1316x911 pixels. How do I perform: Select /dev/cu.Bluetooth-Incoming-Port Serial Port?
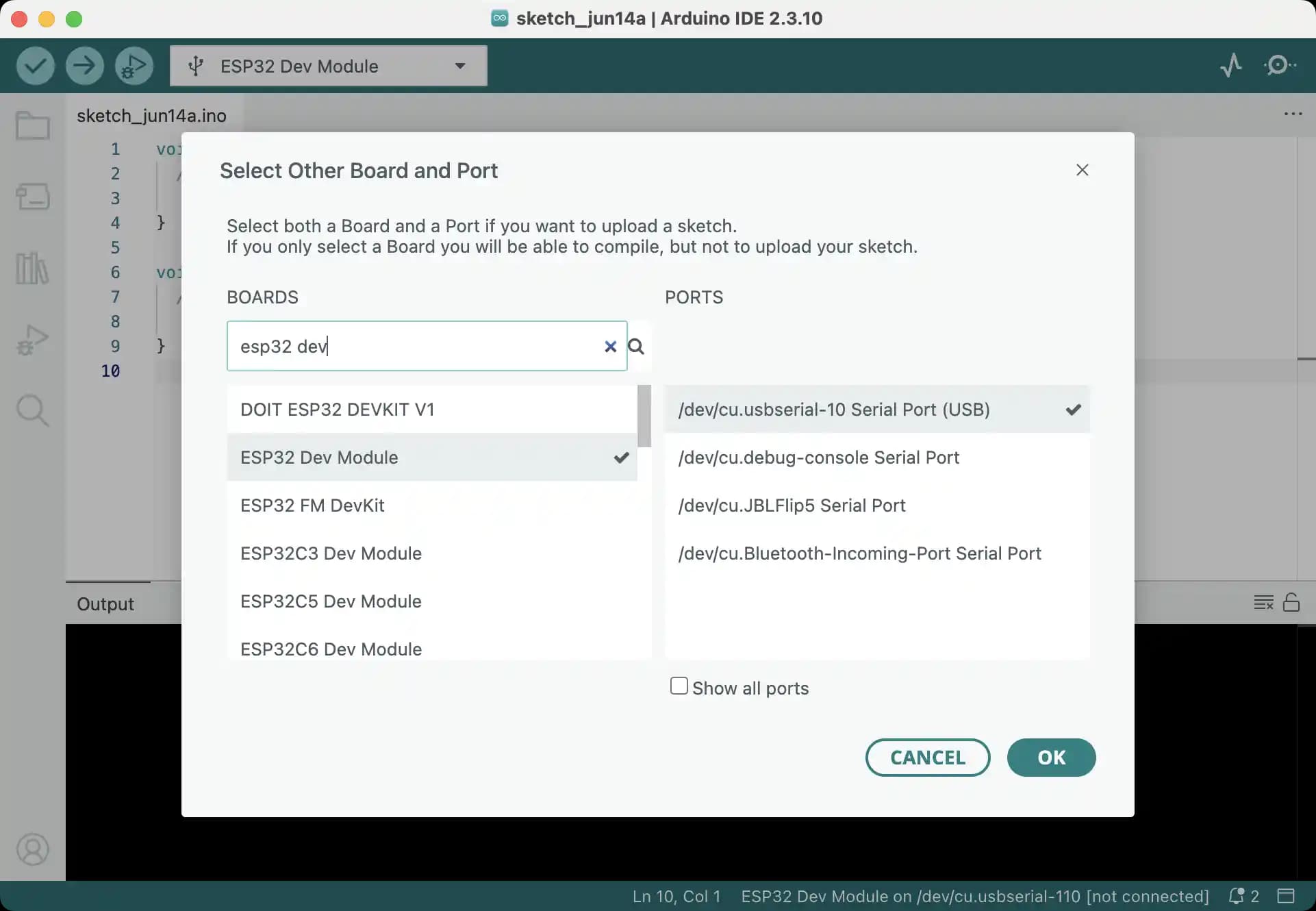point(877,553)
